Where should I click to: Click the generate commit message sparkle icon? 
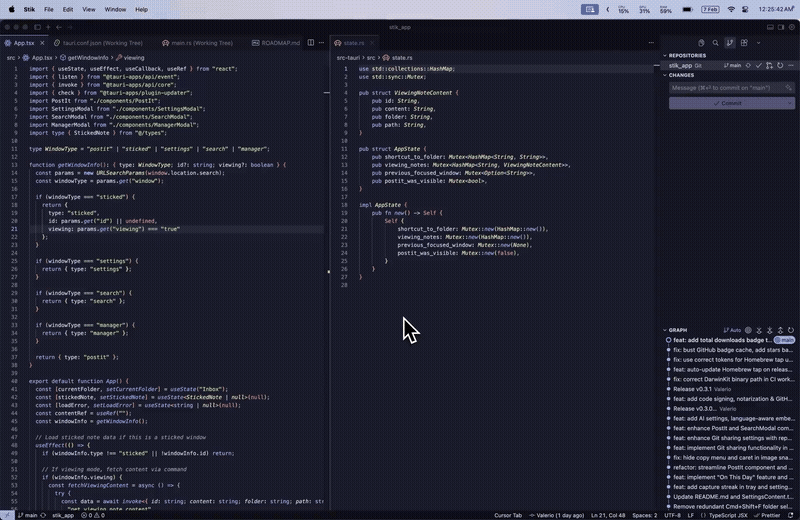788,88
